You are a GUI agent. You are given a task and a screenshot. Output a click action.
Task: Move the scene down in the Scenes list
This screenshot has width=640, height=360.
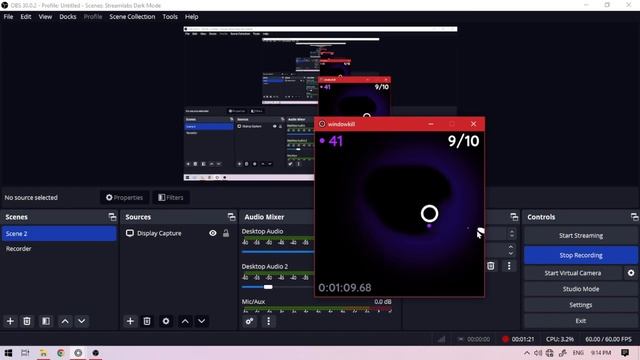point(82,321)
